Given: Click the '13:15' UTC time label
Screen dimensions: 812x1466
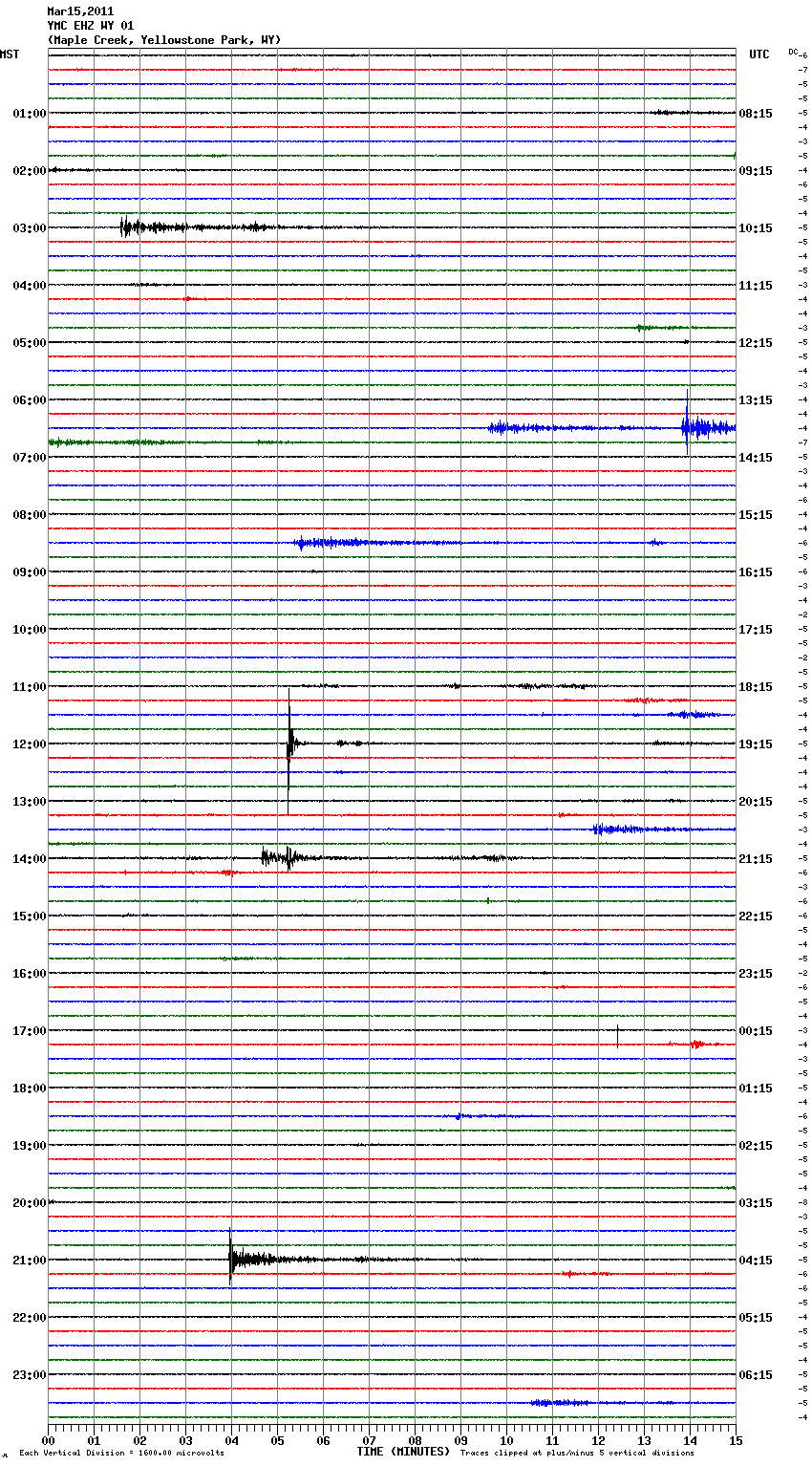Looking at the screenshot, I should click(x=756, y=400).
